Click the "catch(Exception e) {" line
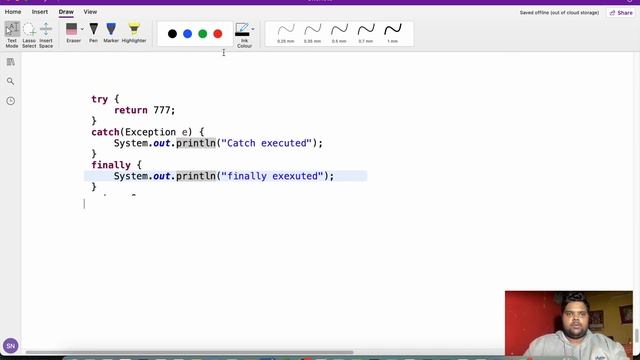This screenshot has width=640, height=360. pyautogui.click(x=147, y=132)
